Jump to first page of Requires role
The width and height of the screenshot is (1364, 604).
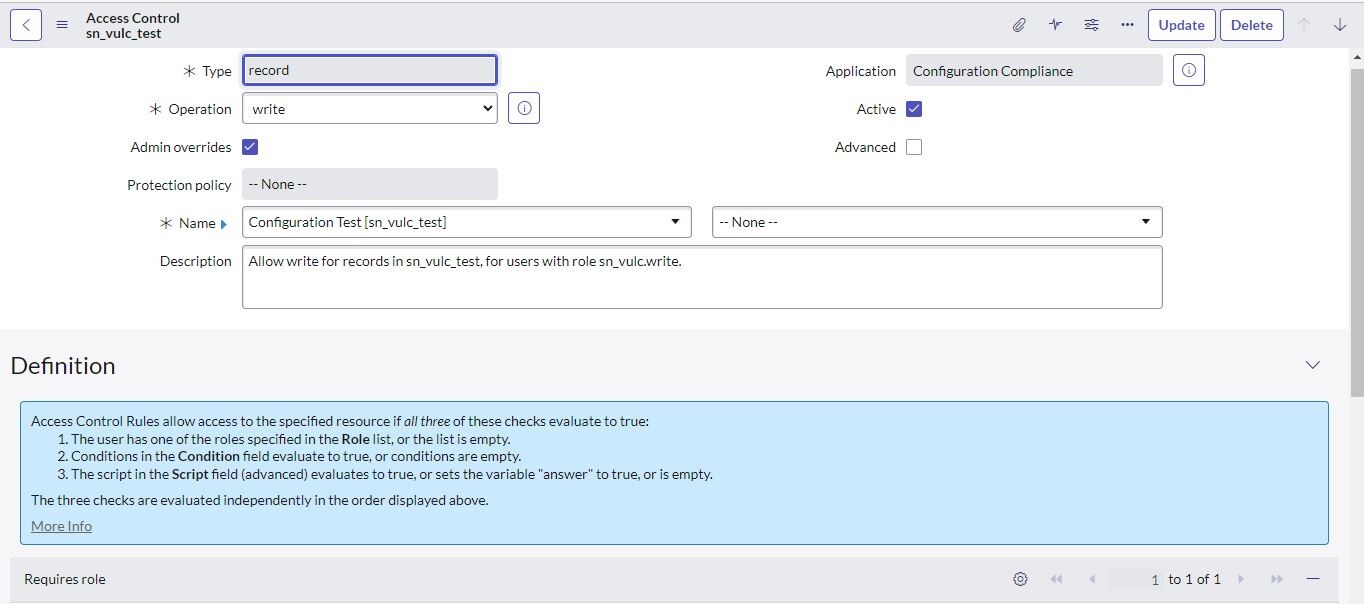click(x=1056, y=579)
